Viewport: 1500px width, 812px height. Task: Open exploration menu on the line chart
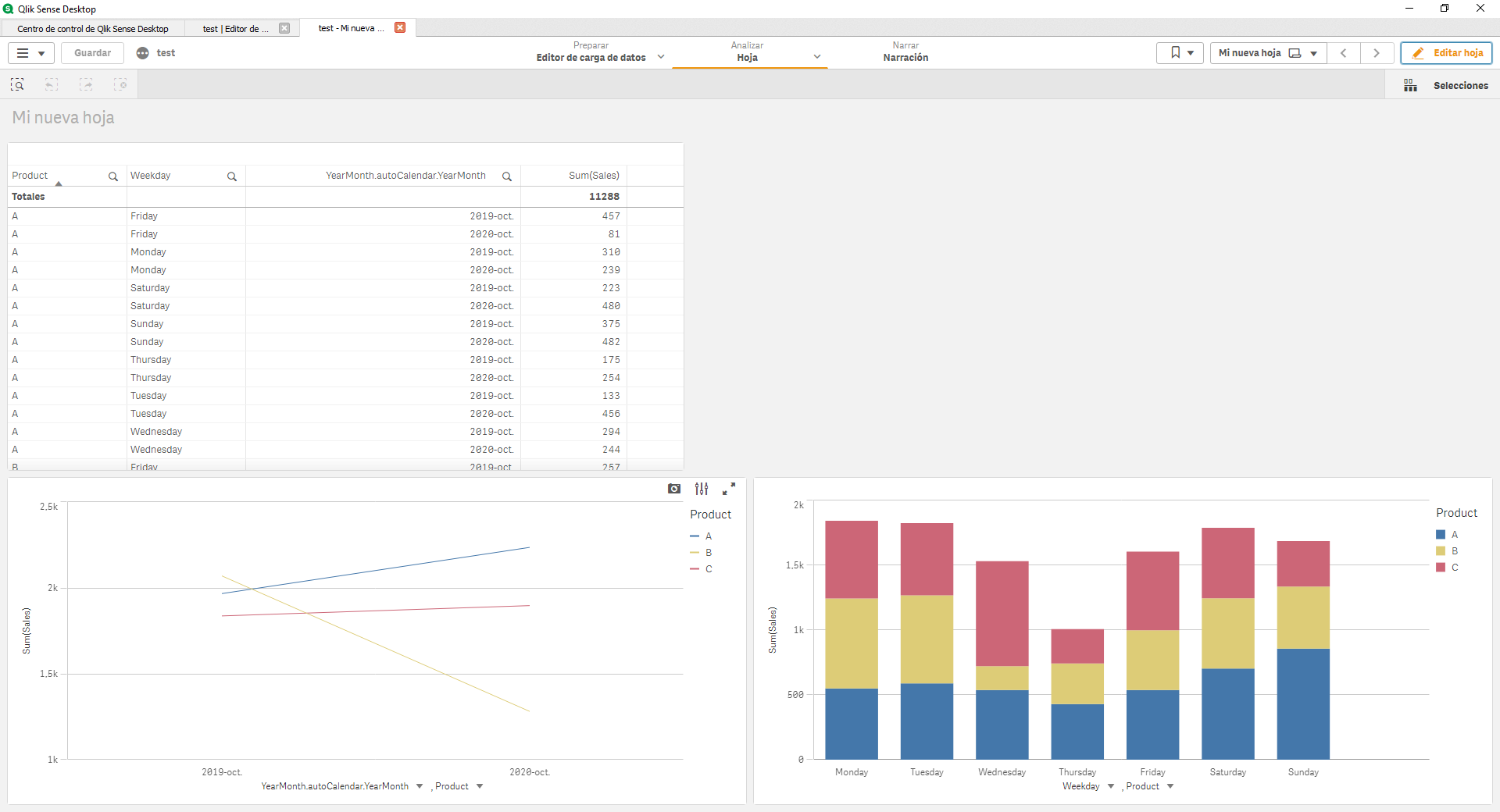click(701, 489)
